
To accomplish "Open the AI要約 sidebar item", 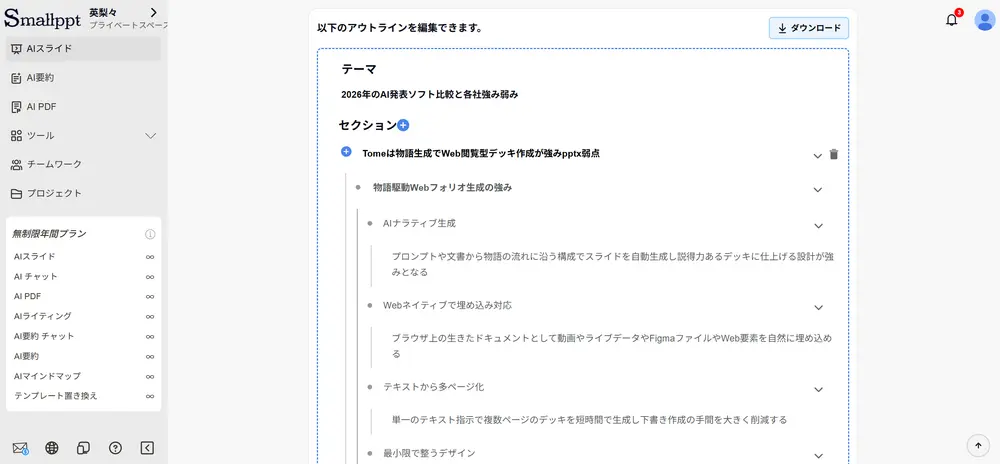I will pos(84,78).
